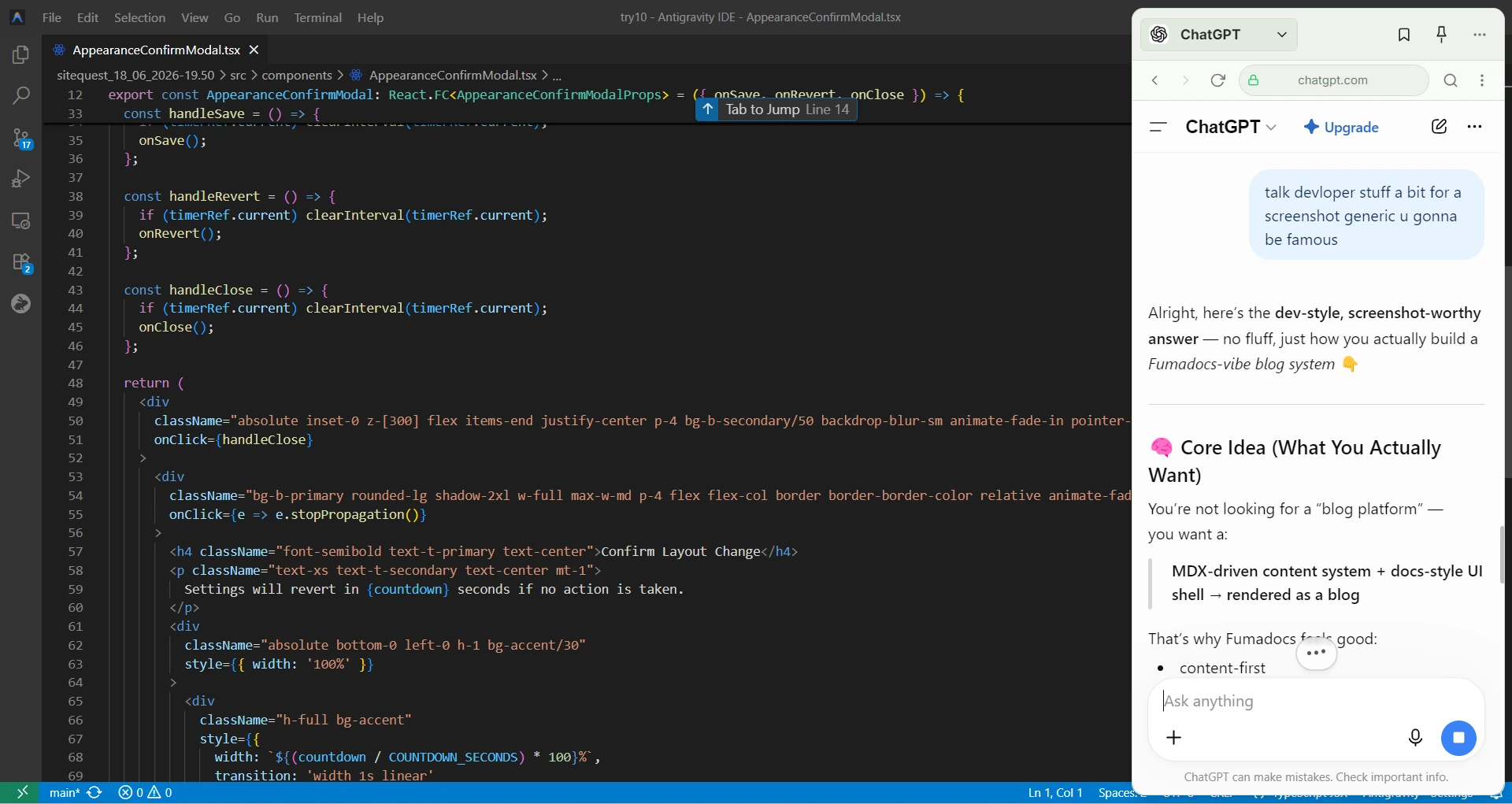Click the Antigravity logo in title bar

coord(17,17)
